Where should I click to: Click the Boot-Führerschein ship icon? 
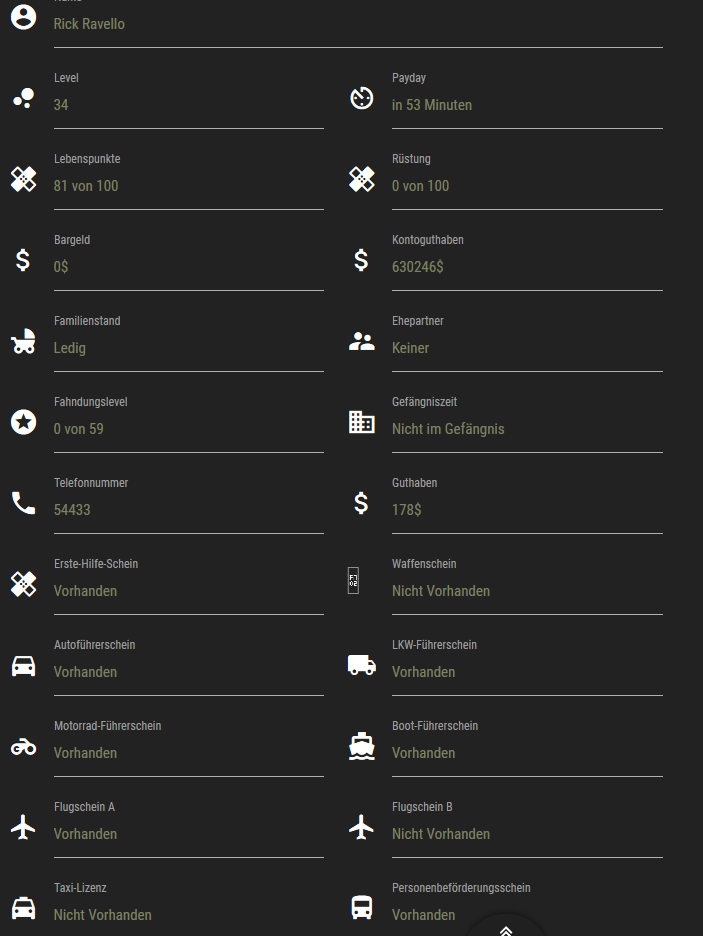(x=361, y=746)
